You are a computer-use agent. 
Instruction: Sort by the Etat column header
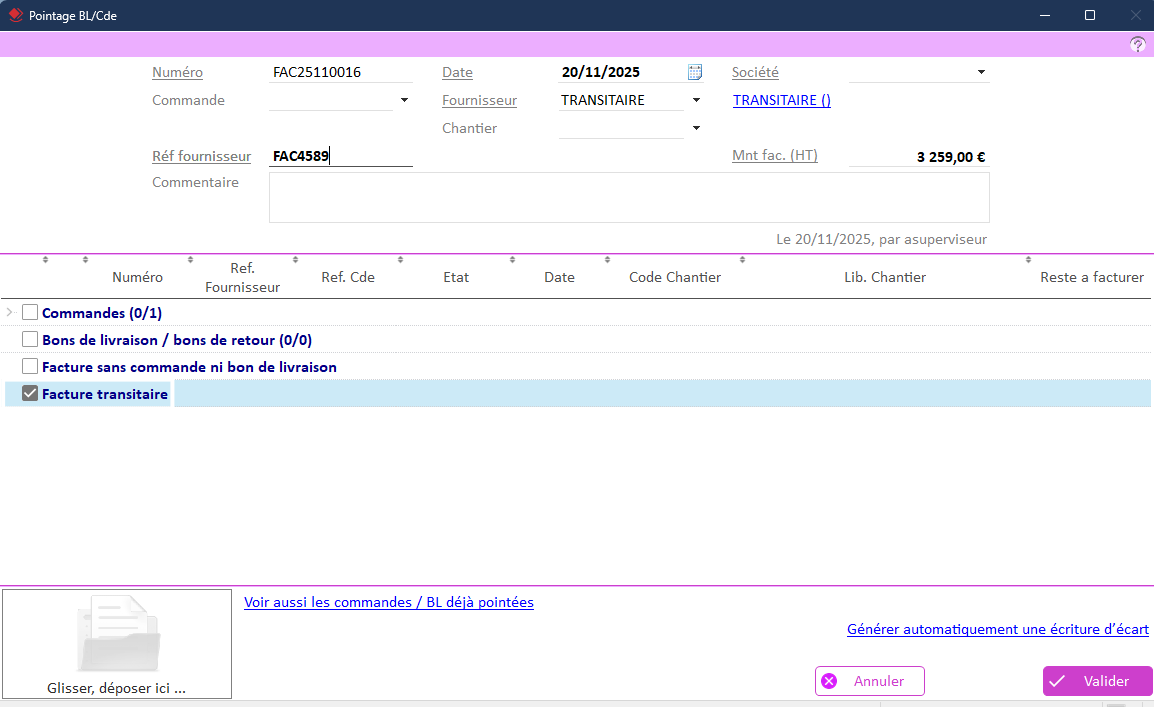(x=455, y=277)
